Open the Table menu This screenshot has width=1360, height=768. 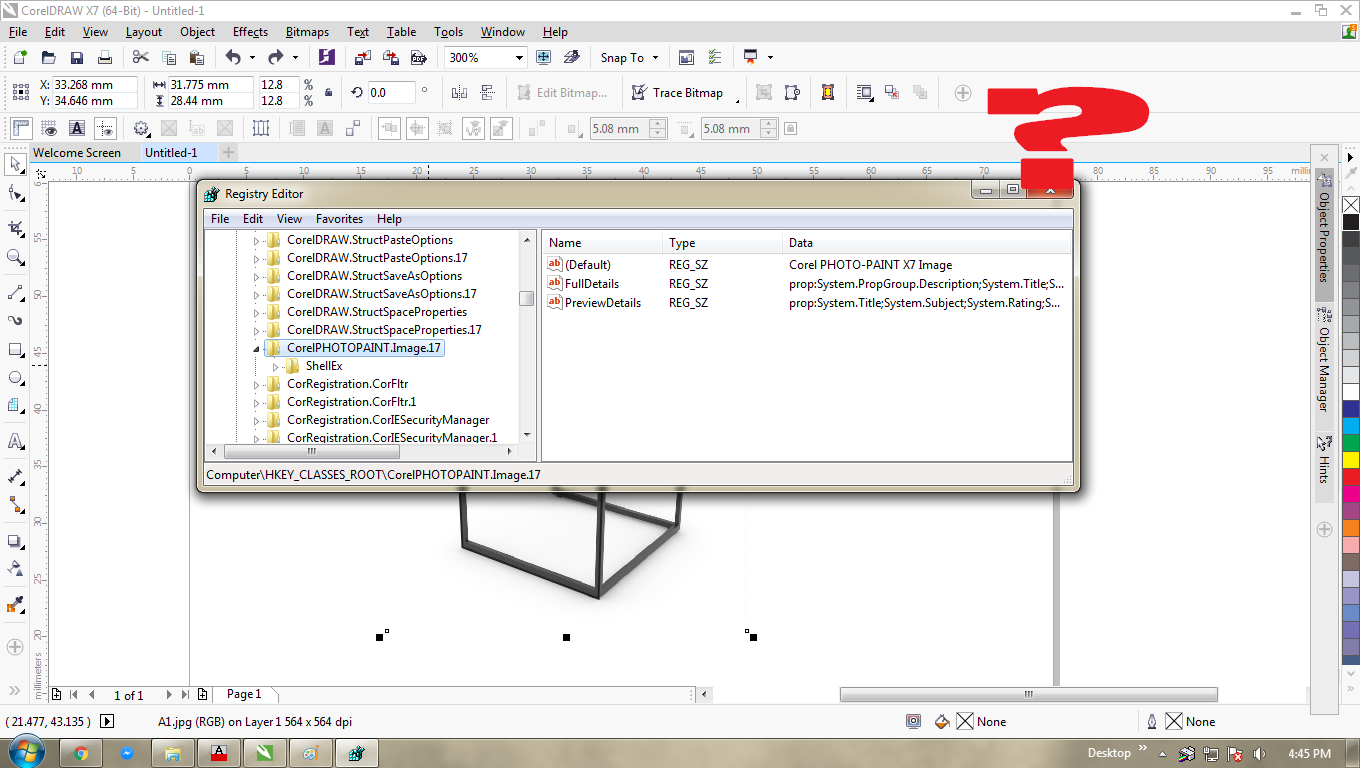[401, 32]
